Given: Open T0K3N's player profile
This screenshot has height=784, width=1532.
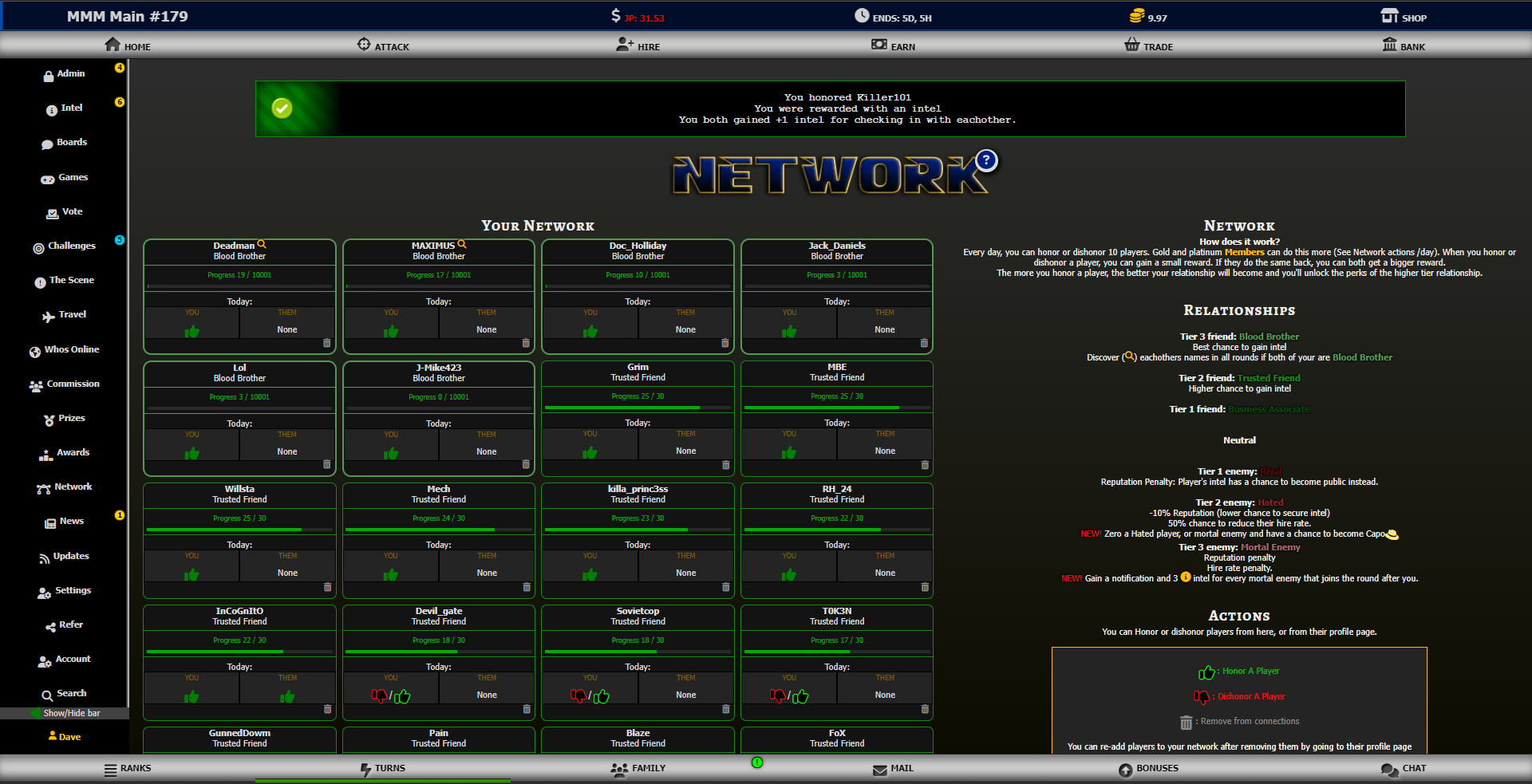Looking at the screenshot, I should pyautogui.click(x=836, y=611).
